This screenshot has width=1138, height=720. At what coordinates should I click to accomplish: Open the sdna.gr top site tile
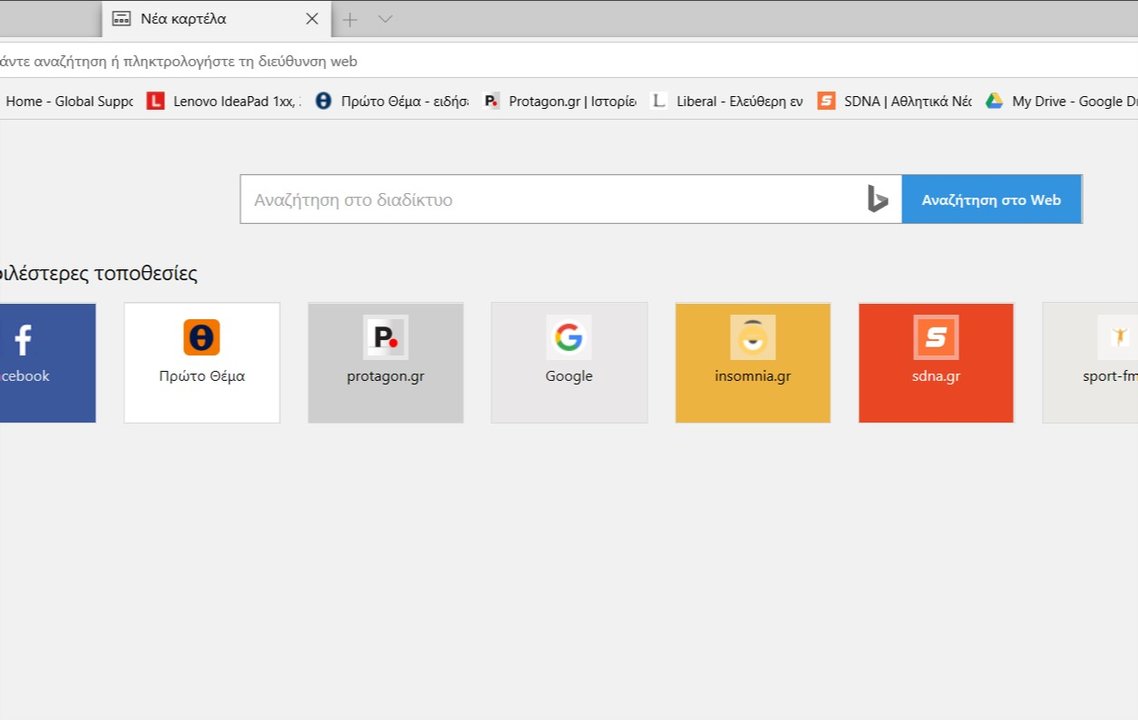pyautogui.click(x=936, y=363)
